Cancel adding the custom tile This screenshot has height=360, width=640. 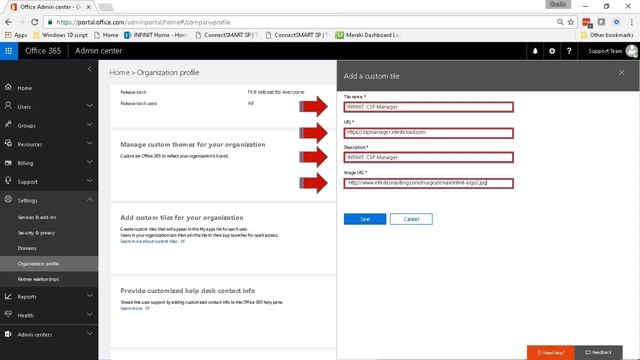(411, 219)
